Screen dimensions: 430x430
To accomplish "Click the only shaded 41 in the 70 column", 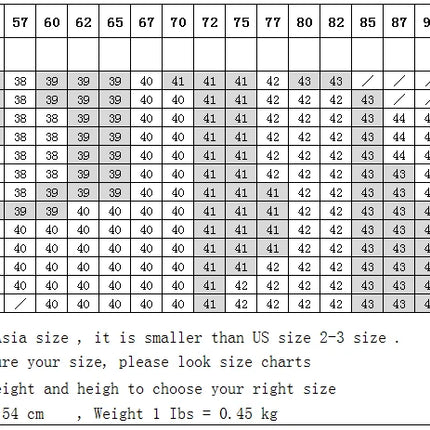I will [x=178, y=81].
